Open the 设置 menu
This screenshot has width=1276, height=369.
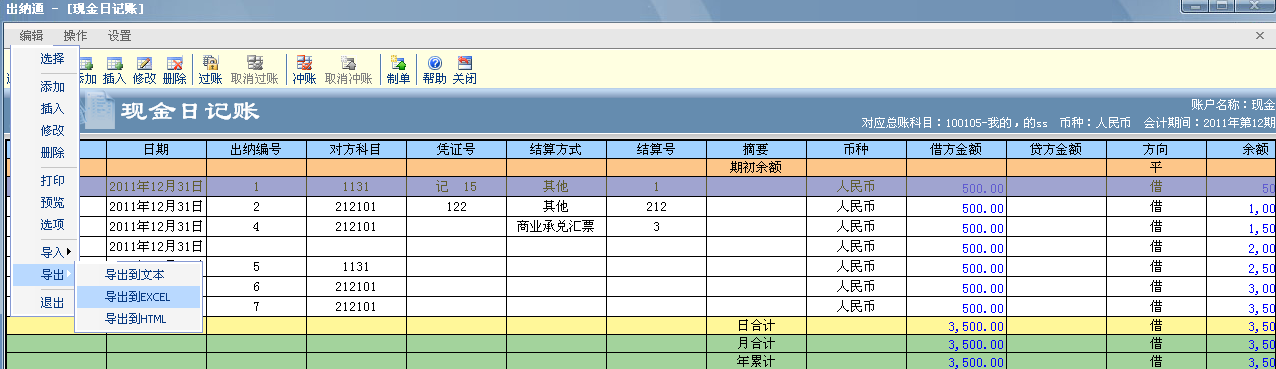119,36
